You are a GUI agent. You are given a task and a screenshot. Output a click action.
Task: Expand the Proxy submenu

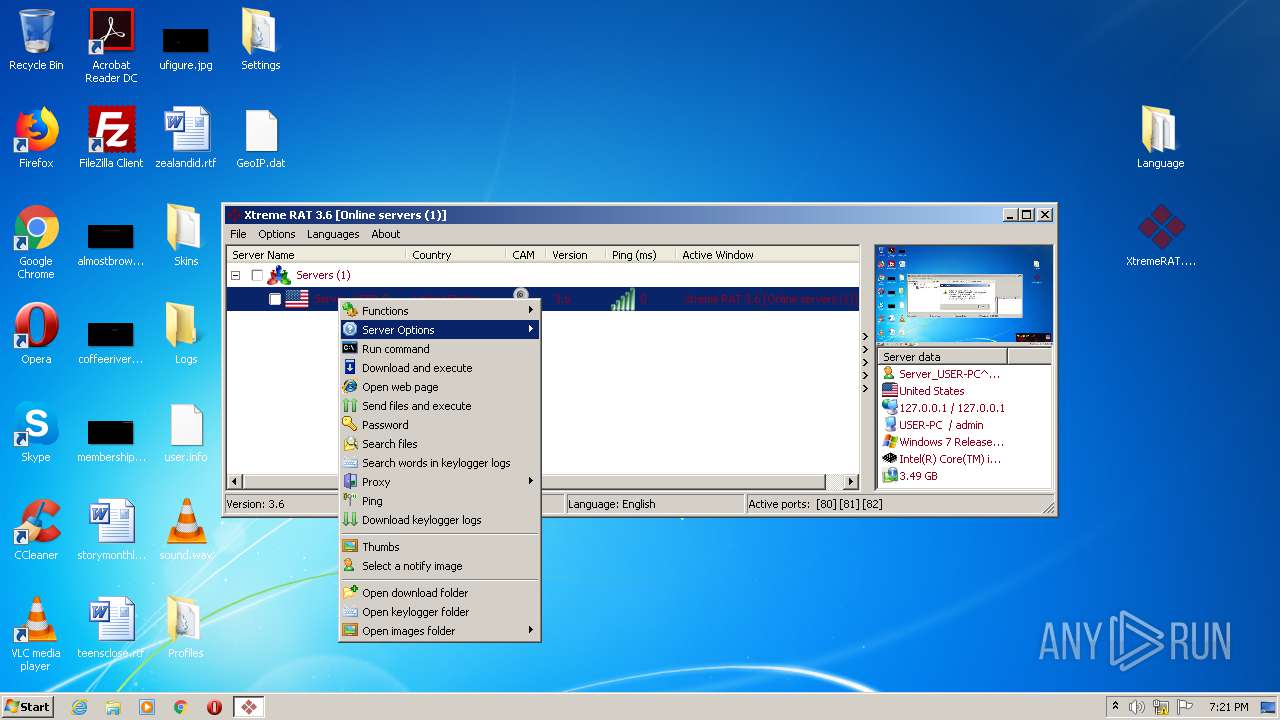click(x=440, y=482)
